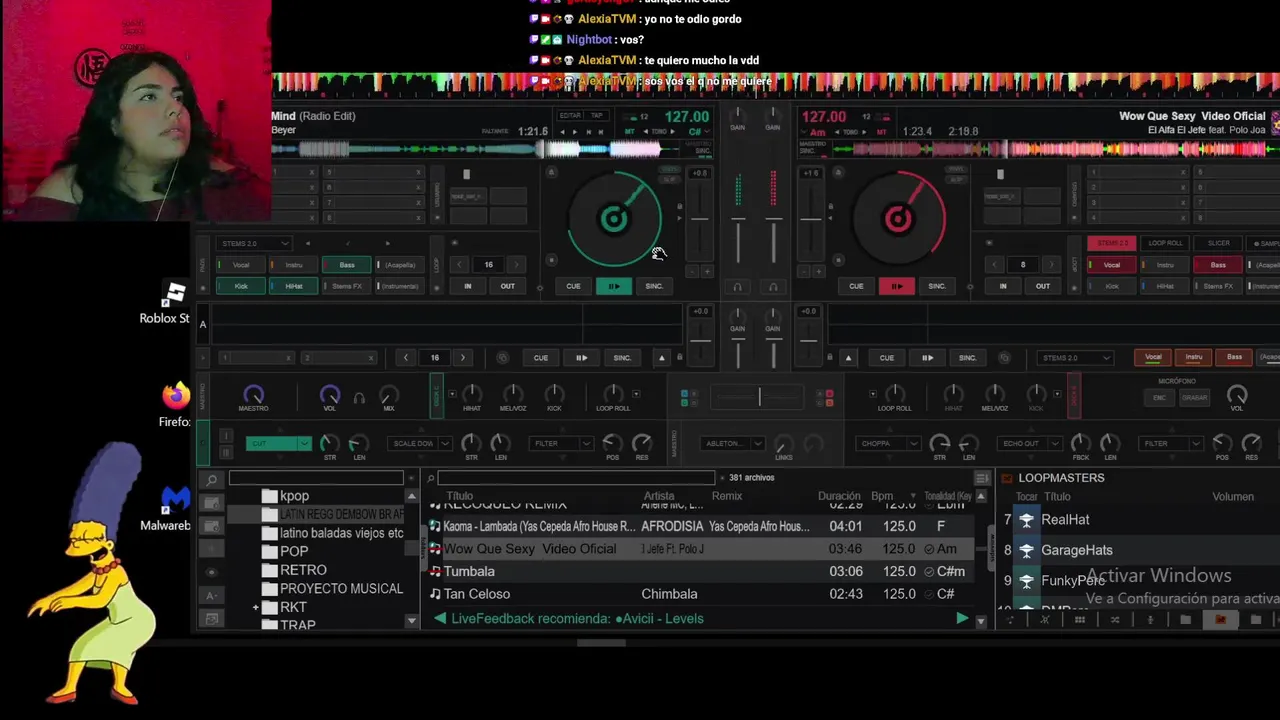Toggle right deck Bass stem pad
The width and height of the screenshot is (1280, 720).
tap(1218, 265)
